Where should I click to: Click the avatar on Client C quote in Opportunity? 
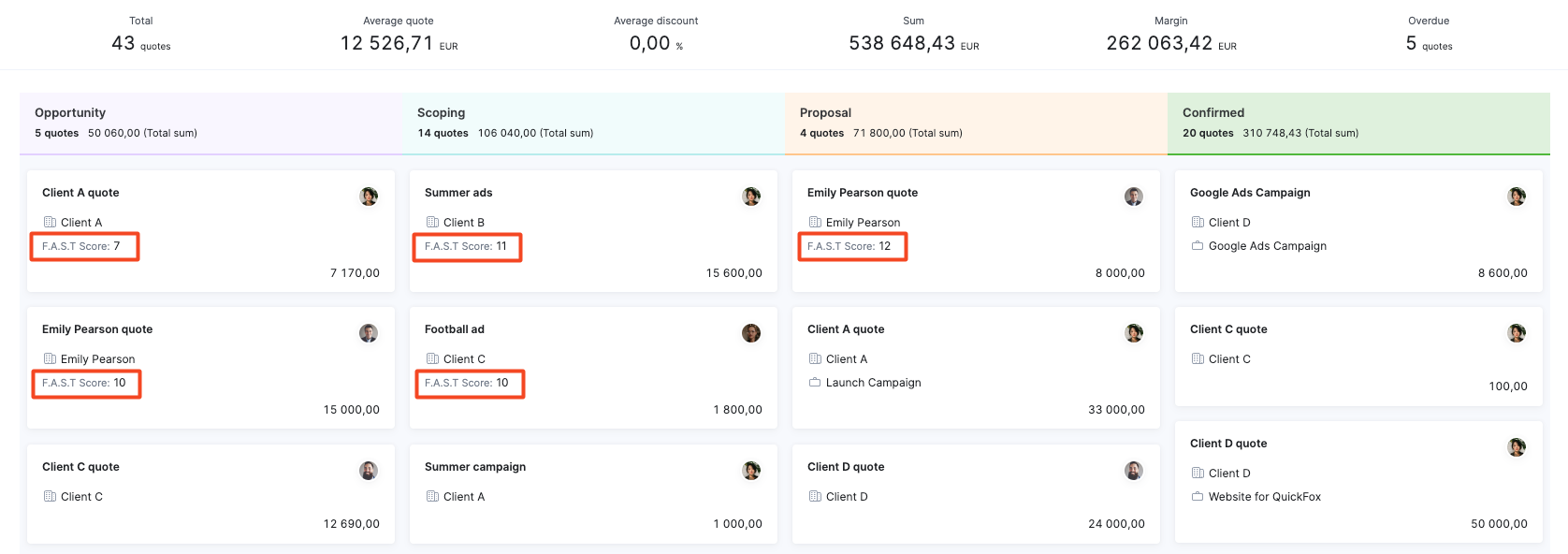pos(369,471)
